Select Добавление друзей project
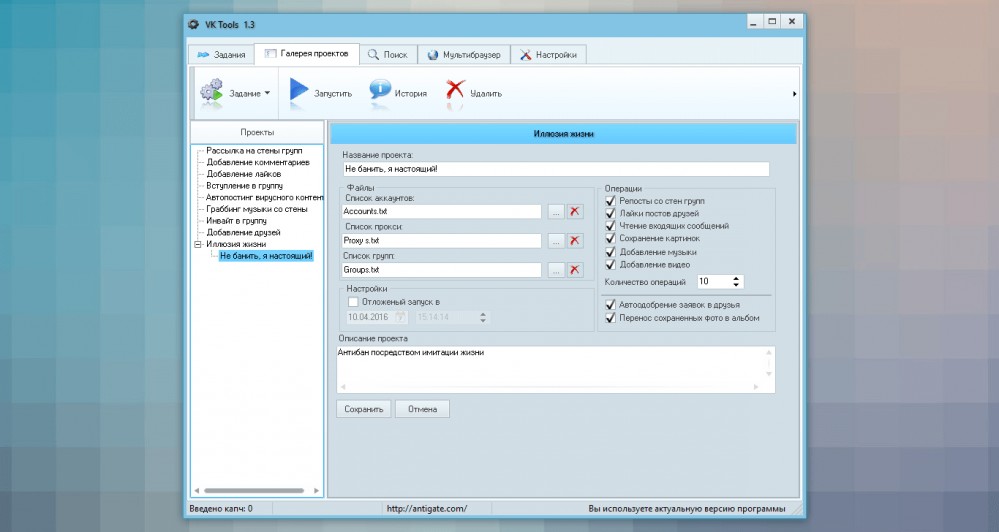Screen dimensions: 999x532 pyautogui.click(x=243, y=233)
